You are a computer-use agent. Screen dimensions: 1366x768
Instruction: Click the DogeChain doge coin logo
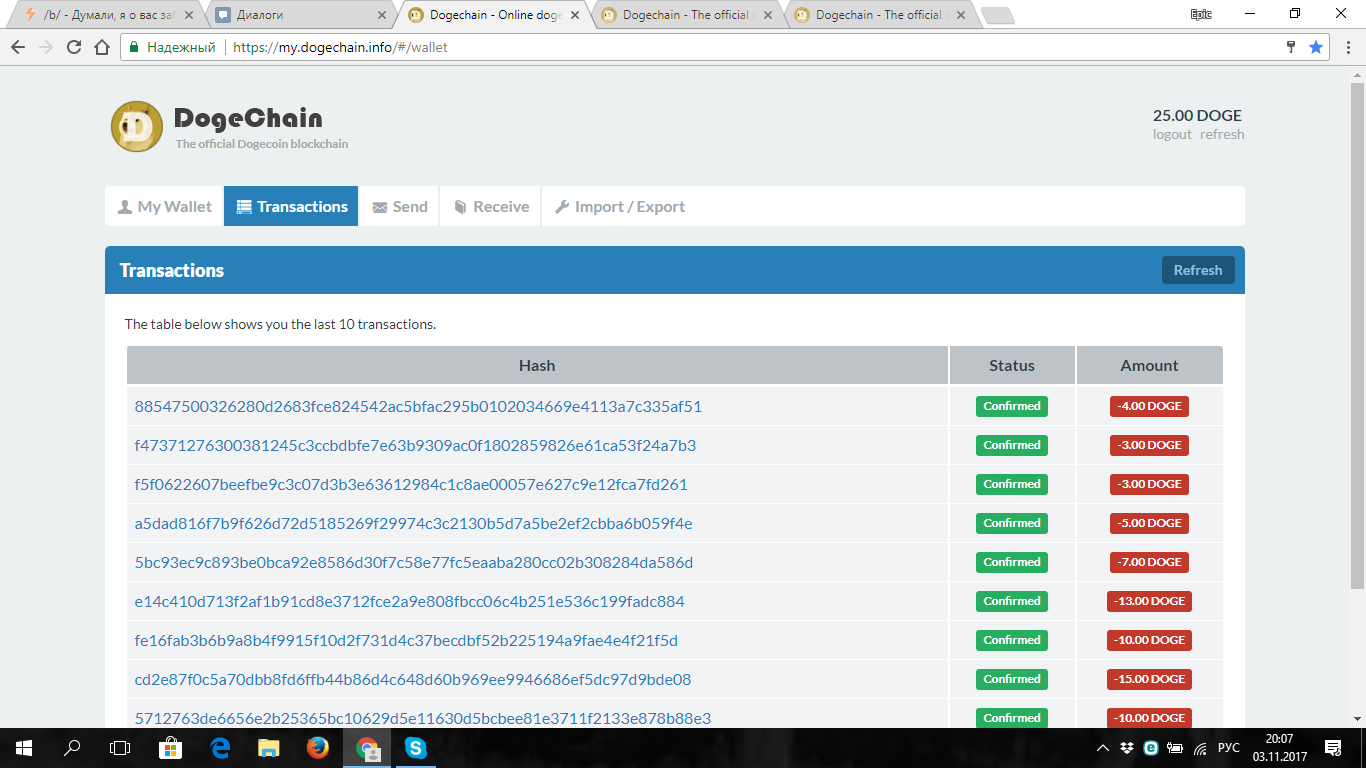click(x=136, y=127)
